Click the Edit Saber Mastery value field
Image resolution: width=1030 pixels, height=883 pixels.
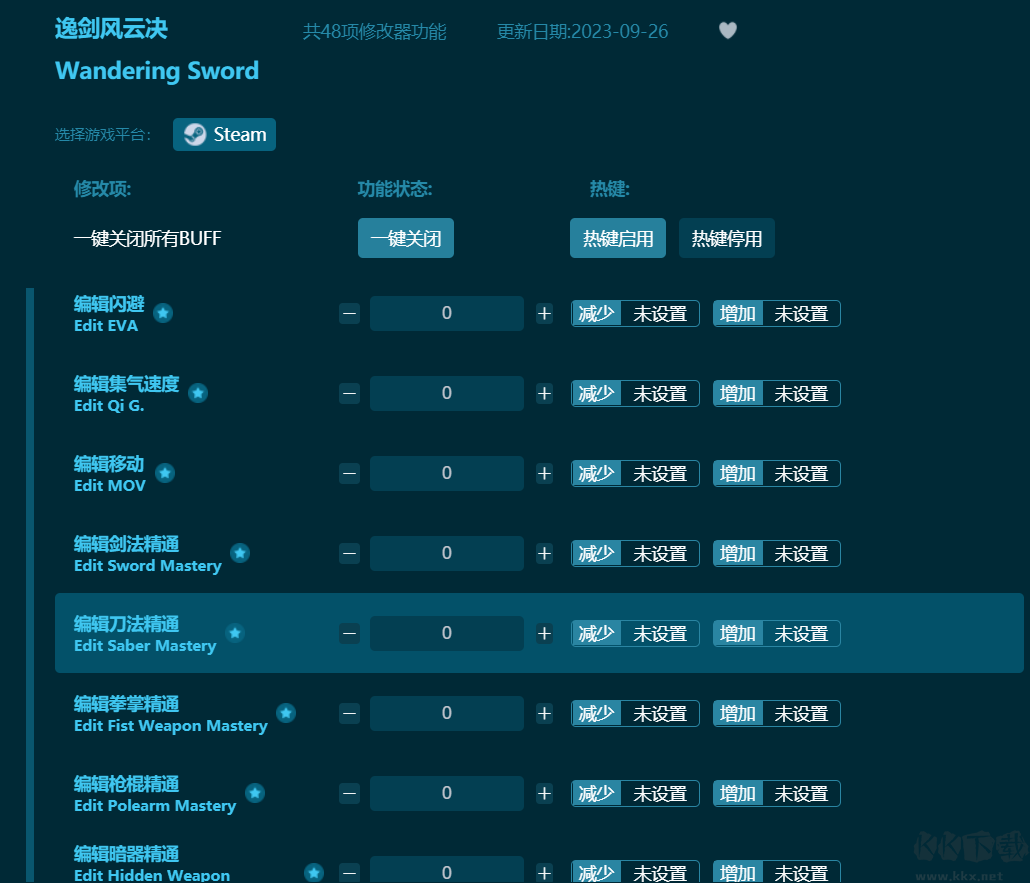pyautogui.click(x=447, y=633)
